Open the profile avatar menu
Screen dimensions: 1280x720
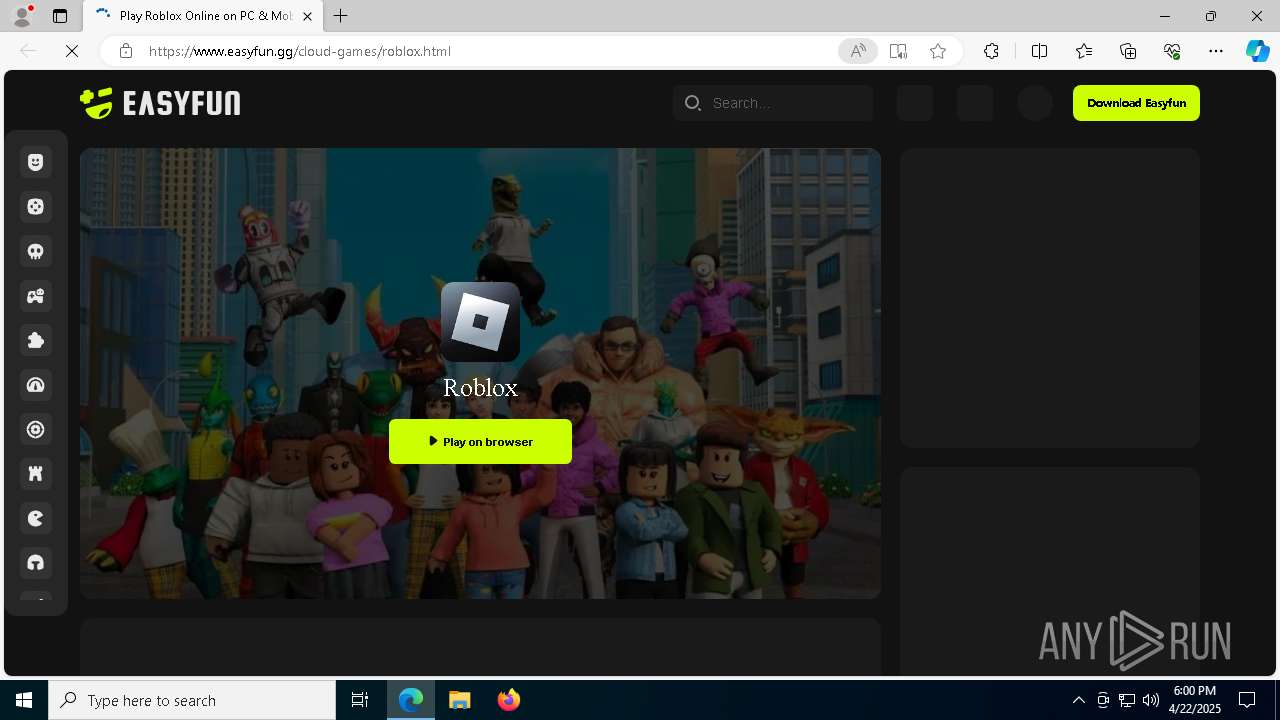[x=22, y=16]
